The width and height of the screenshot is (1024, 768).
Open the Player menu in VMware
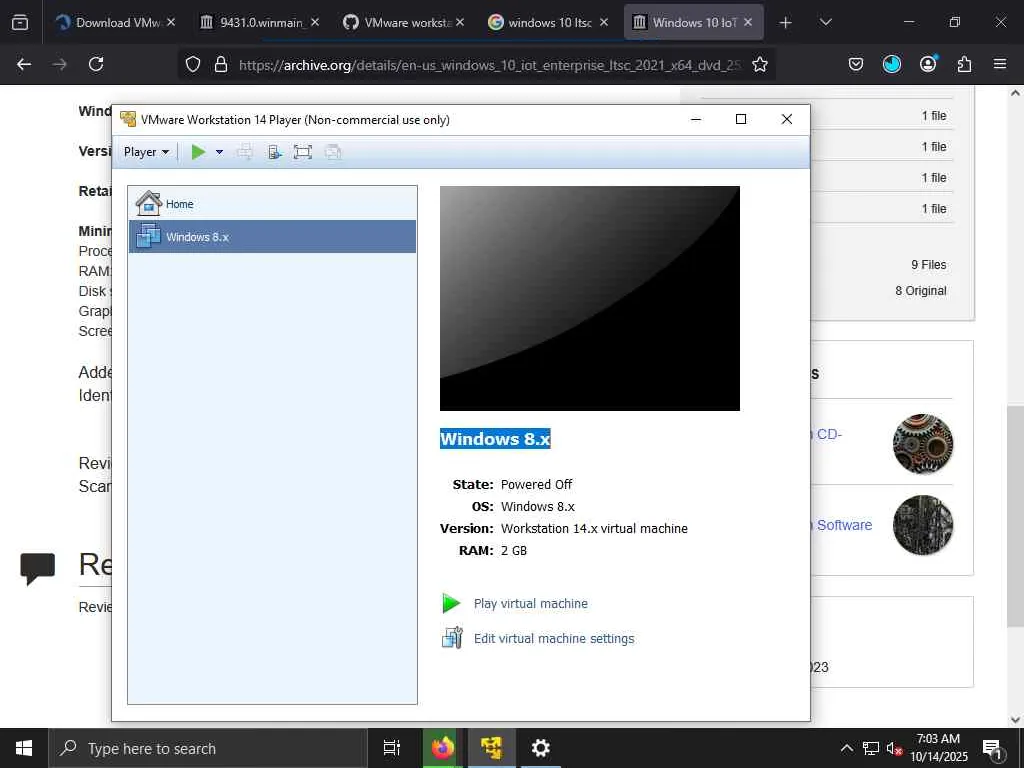pos(146,152)
